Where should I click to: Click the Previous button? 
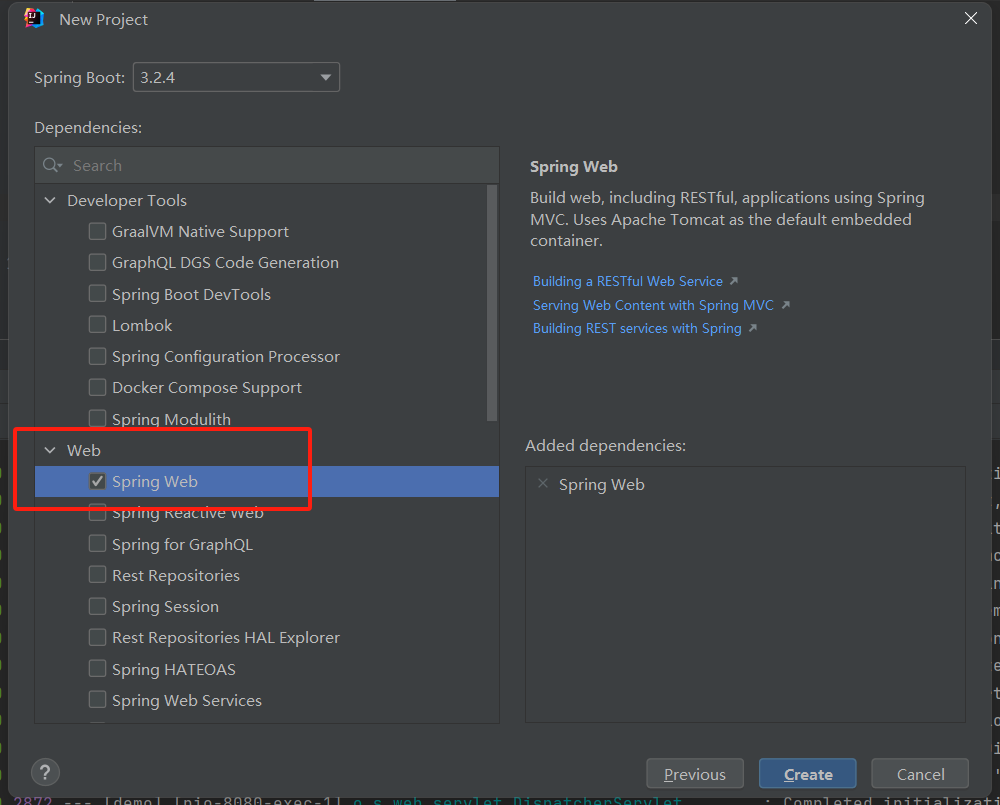pos(695,774)
